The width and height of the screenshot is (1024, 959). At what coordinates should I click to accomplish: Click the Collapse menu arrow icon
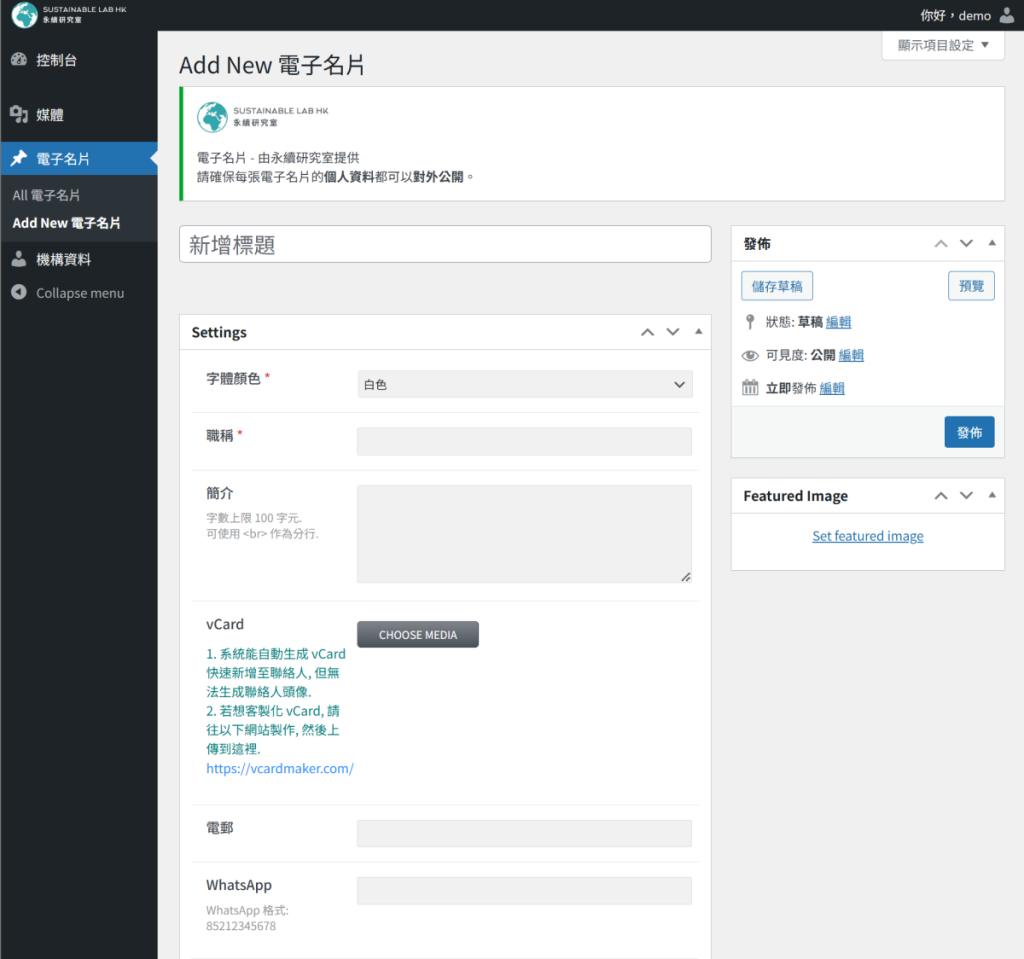tap(18, 293)
